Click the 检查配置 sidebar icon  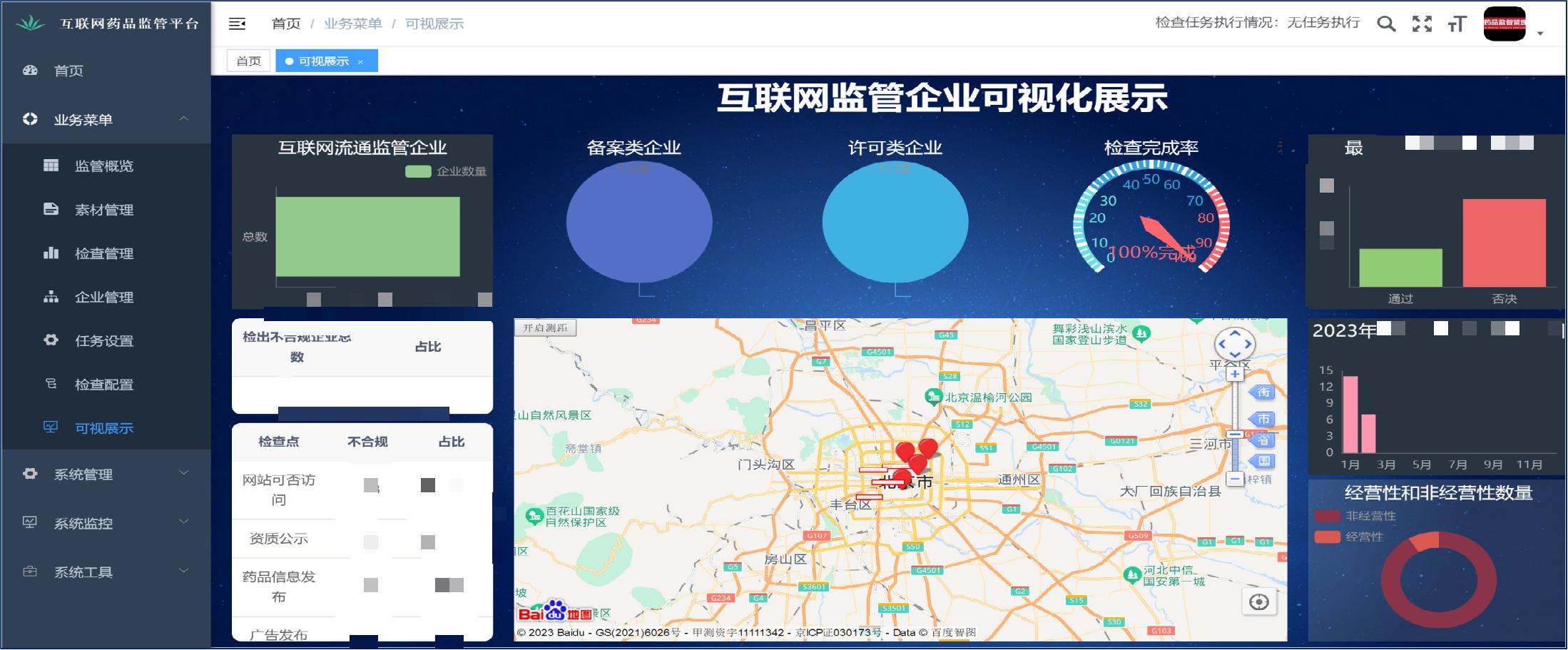(x=51, y=384)
